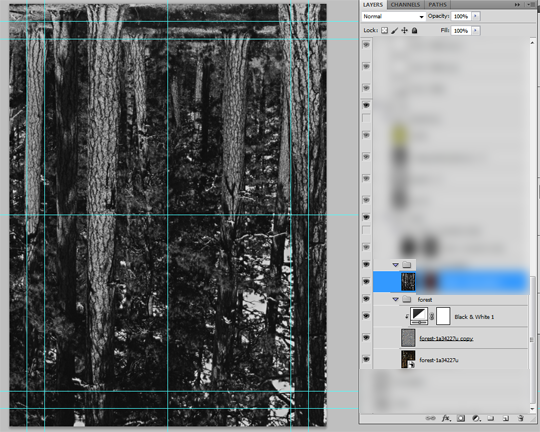Delete layer with trash icon

pos(521,418)
